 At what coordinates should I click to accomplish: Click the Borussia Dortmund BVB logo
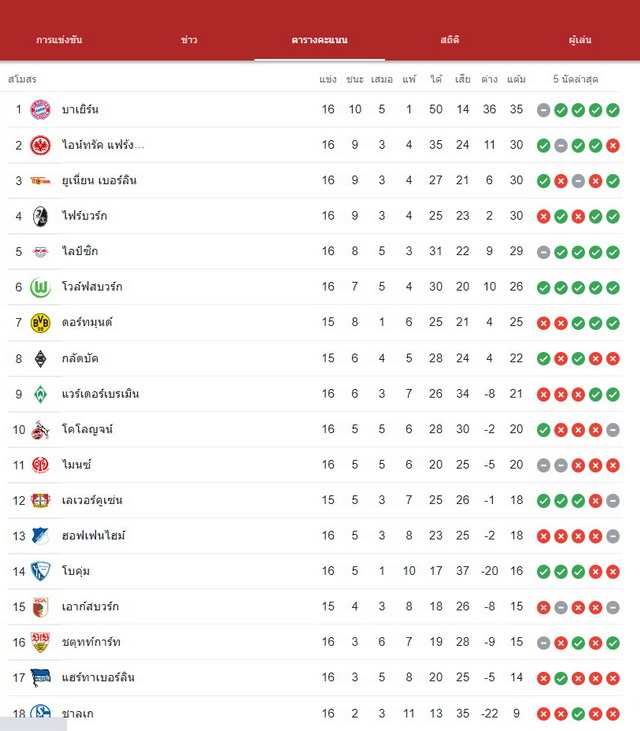pyautogui.click(x=40, y=323)
